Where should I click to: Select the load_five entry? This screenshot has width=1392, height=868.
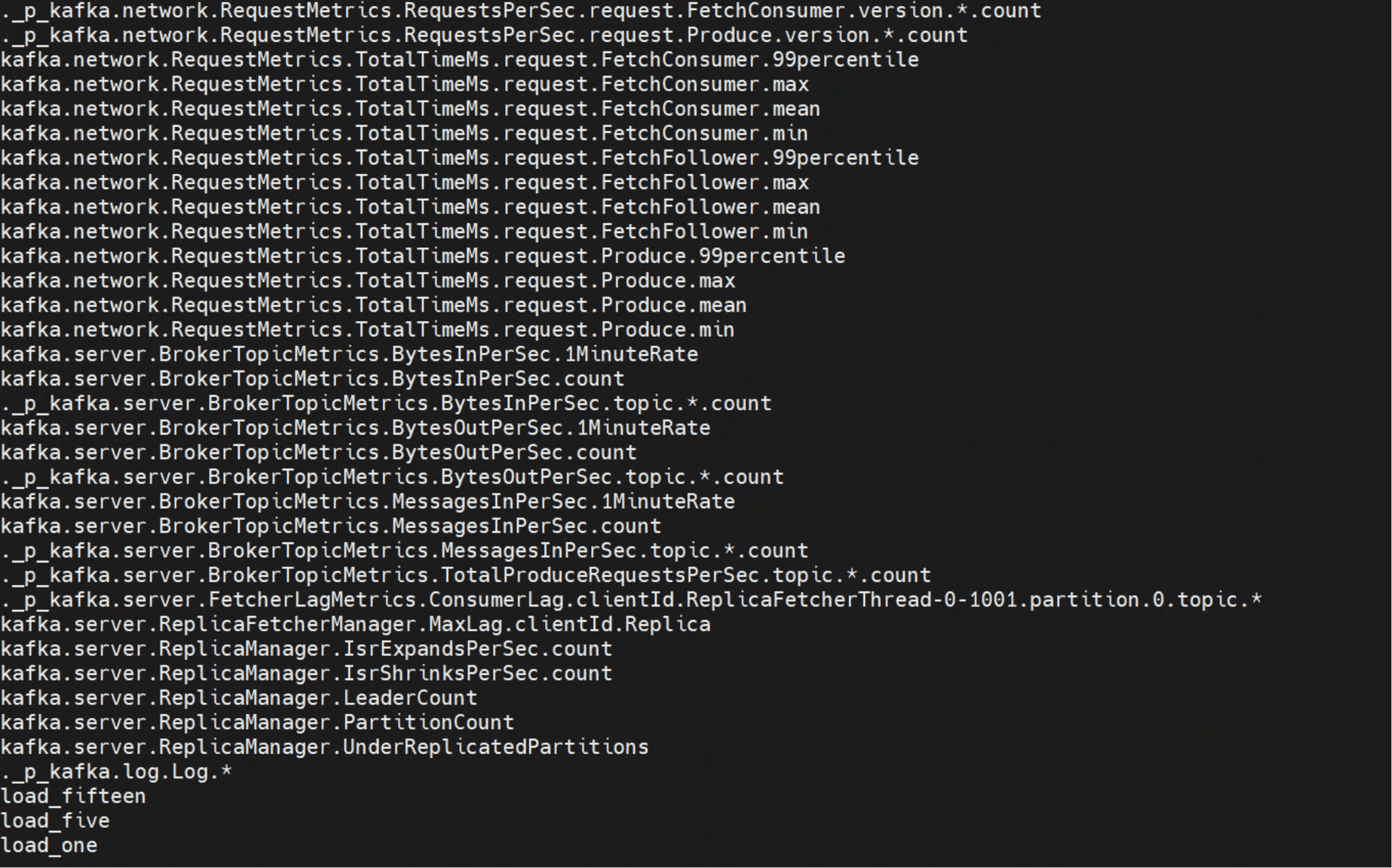pos(55,821)
